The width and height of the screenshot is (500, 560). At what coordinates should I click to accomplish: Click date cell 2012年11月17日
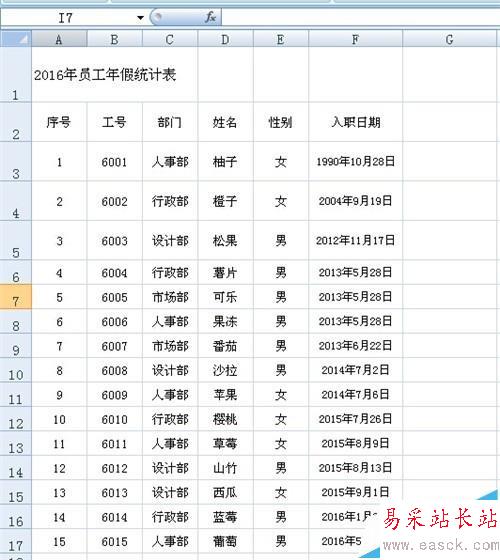tap(355, 240)
